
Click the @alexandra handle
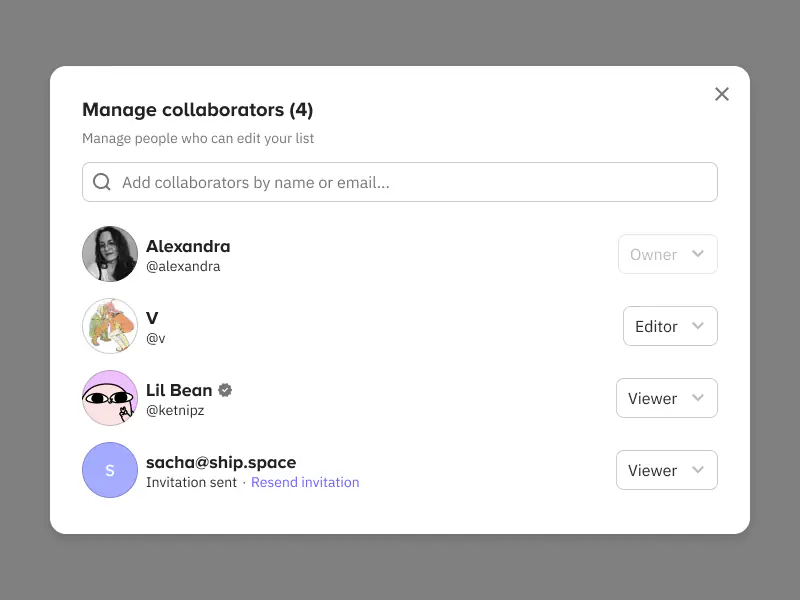(x=183, y=266)
